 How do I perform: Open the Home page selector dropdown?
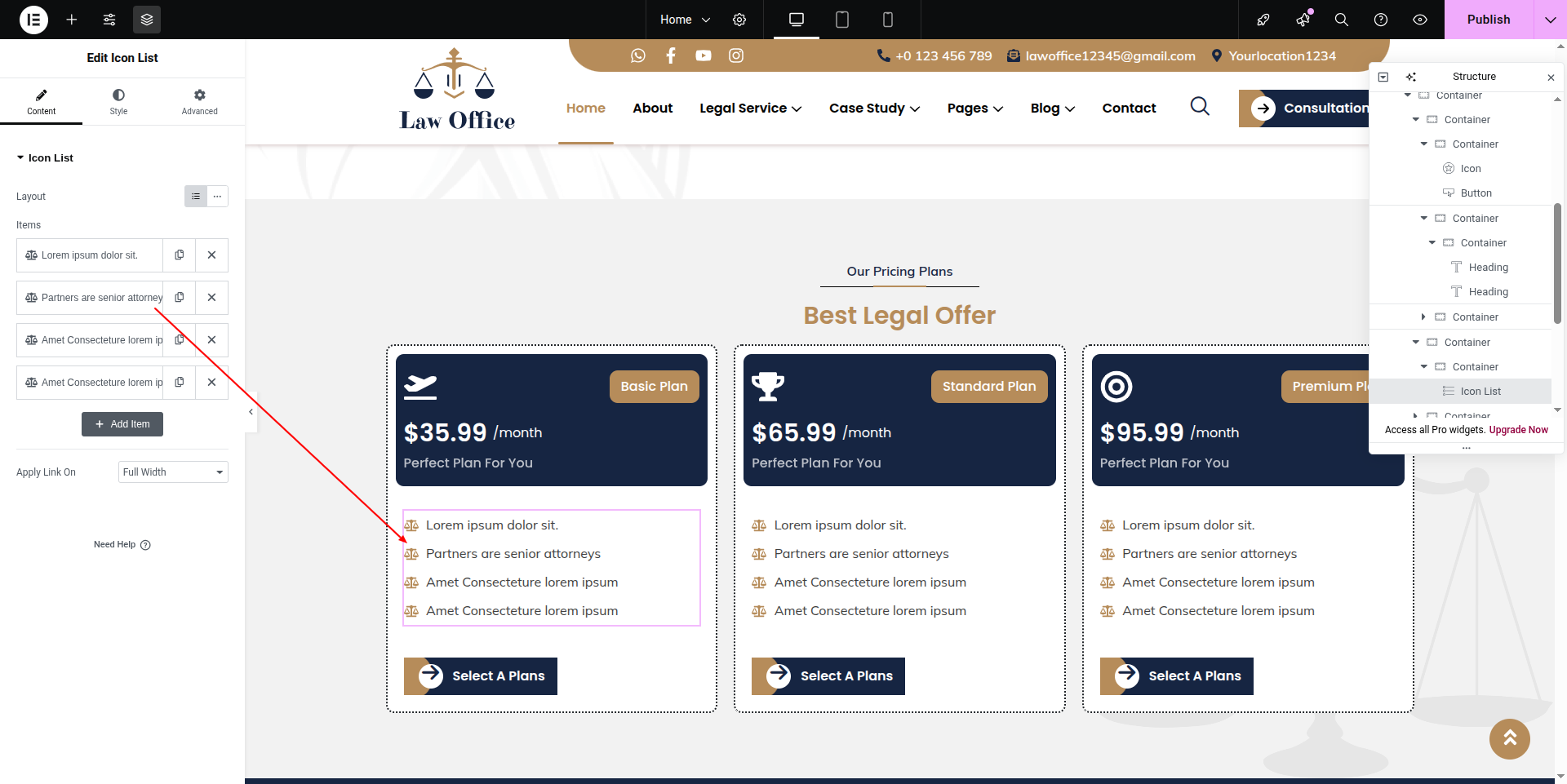click(x=685, y=20)
